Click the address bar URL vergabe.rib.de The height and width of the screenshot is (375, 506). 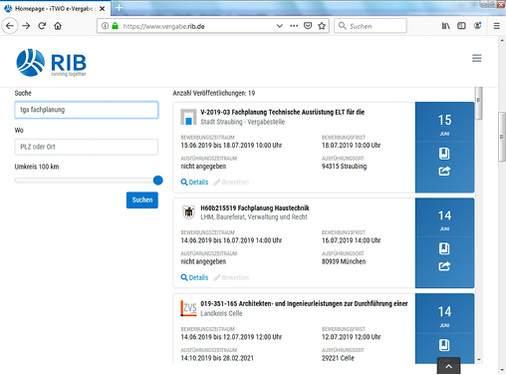coord(164,26)
